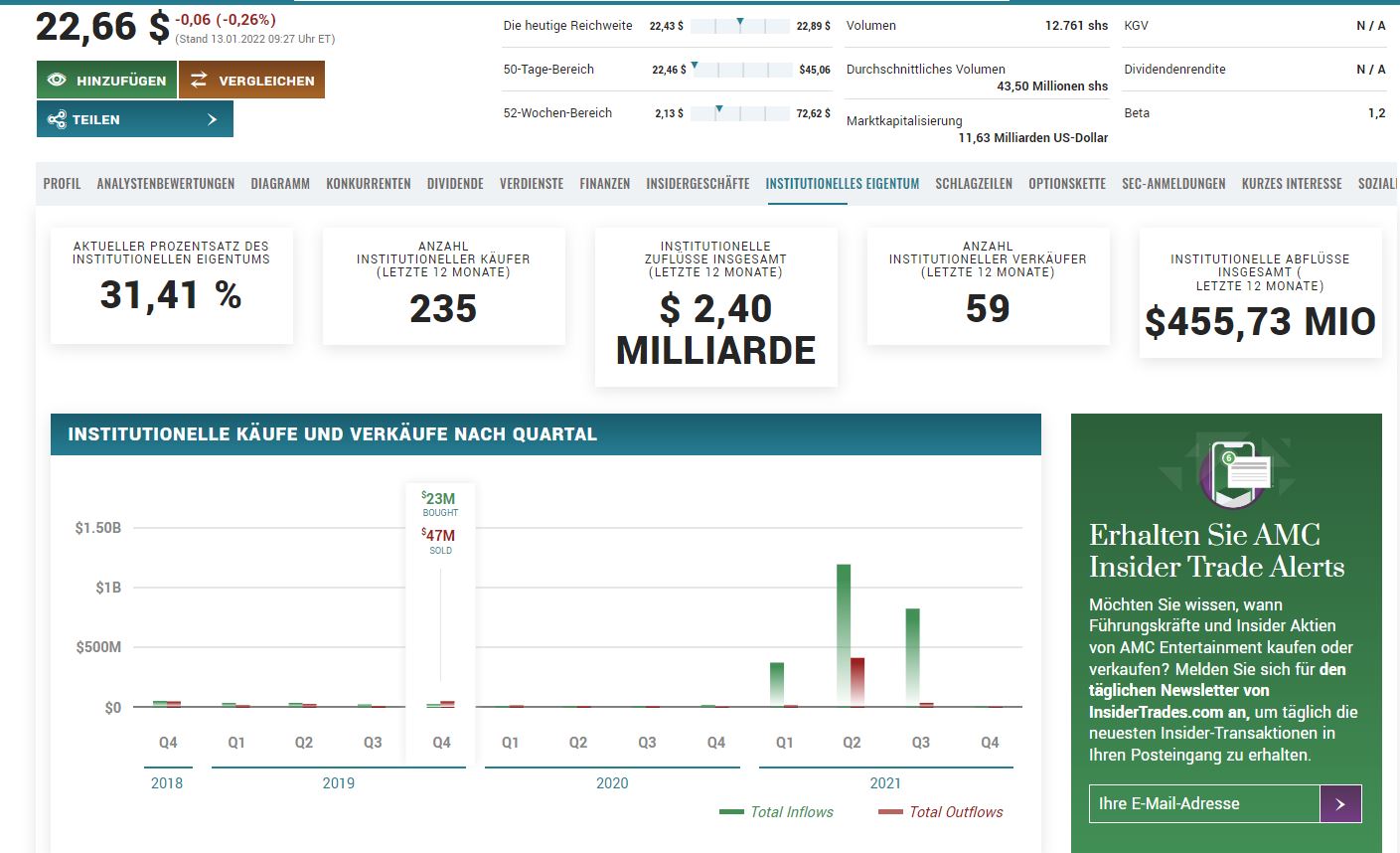Viewport: 1400px width, 853px height.
Task: Open the TEILEN share button
Action: (x=135, y=119)
